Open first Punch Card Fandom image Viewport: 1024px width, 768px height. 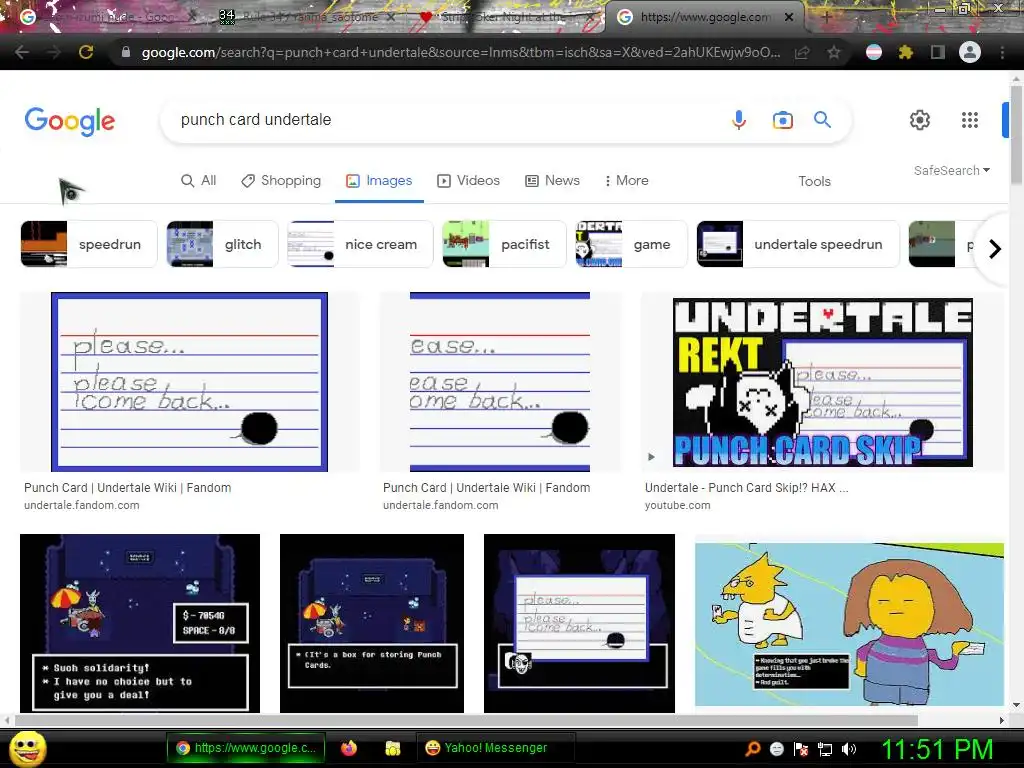(189, 382)
